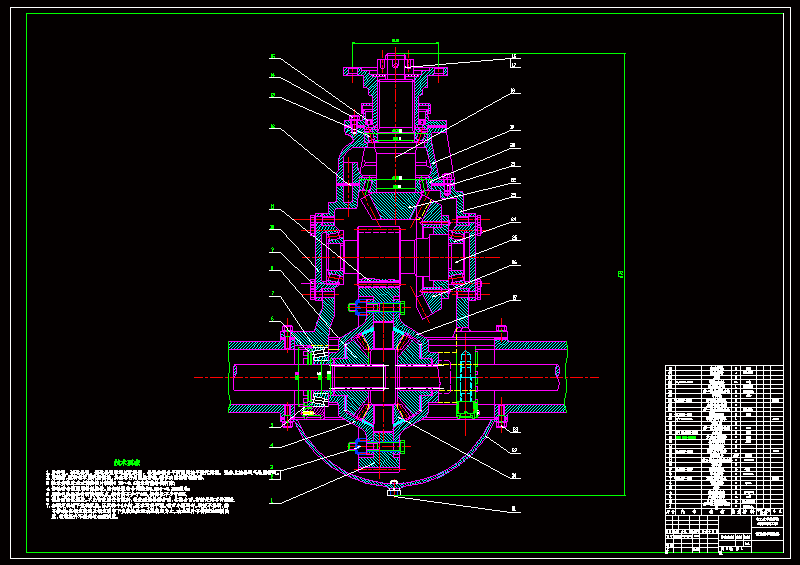Click part callout number 24
800x565 pixels.
pos(514,219)
